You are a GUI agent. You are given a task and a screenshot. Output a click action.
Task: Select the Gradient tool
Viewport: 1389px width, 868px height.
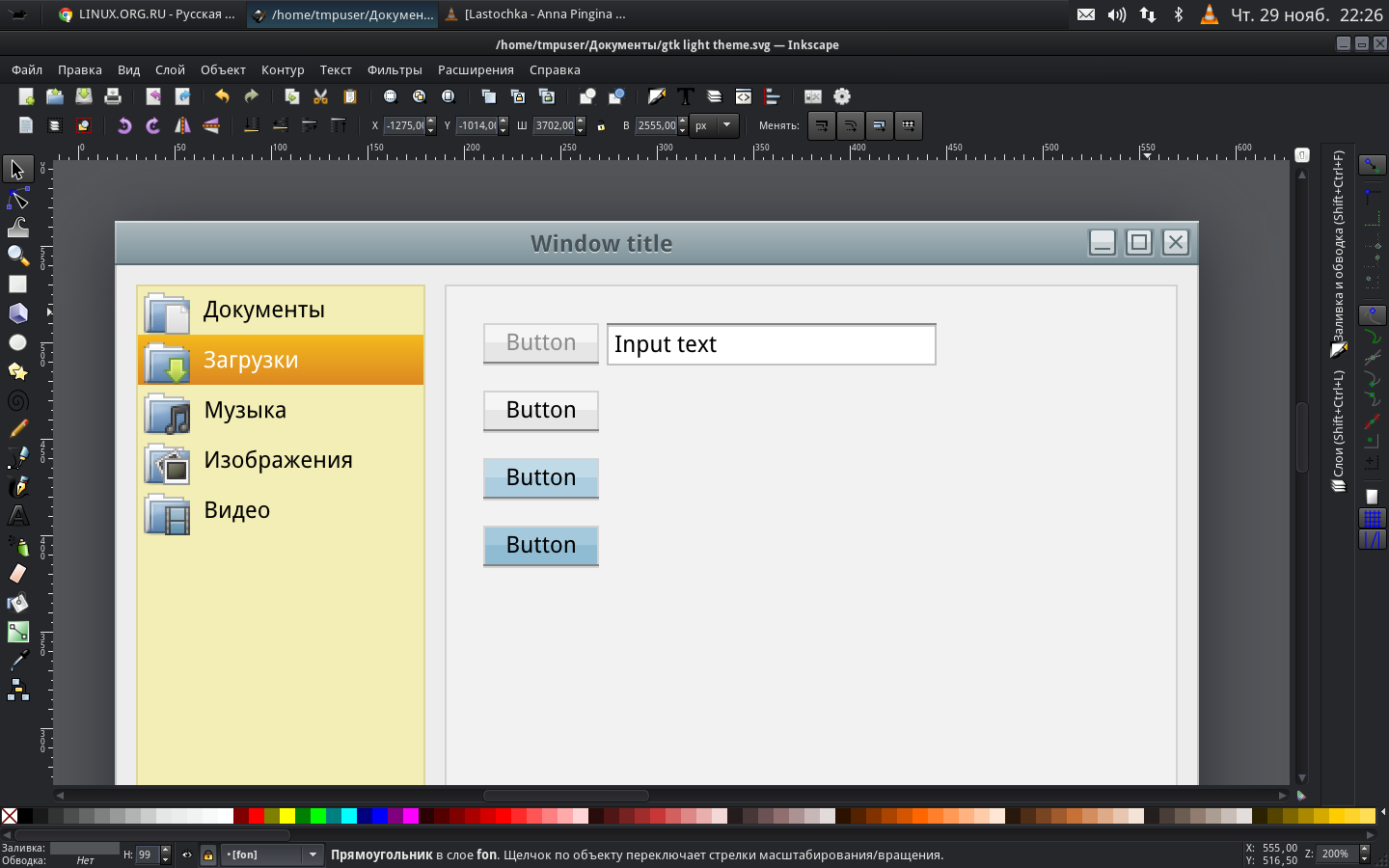click(17, 632)
